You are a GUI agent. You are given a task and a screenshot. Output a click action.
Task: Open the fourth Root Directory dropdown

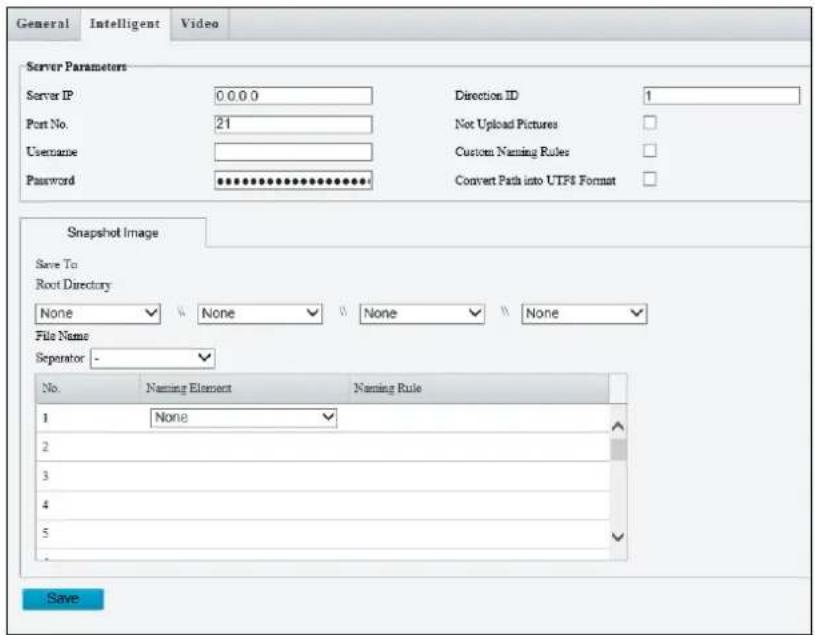point(584,313)
